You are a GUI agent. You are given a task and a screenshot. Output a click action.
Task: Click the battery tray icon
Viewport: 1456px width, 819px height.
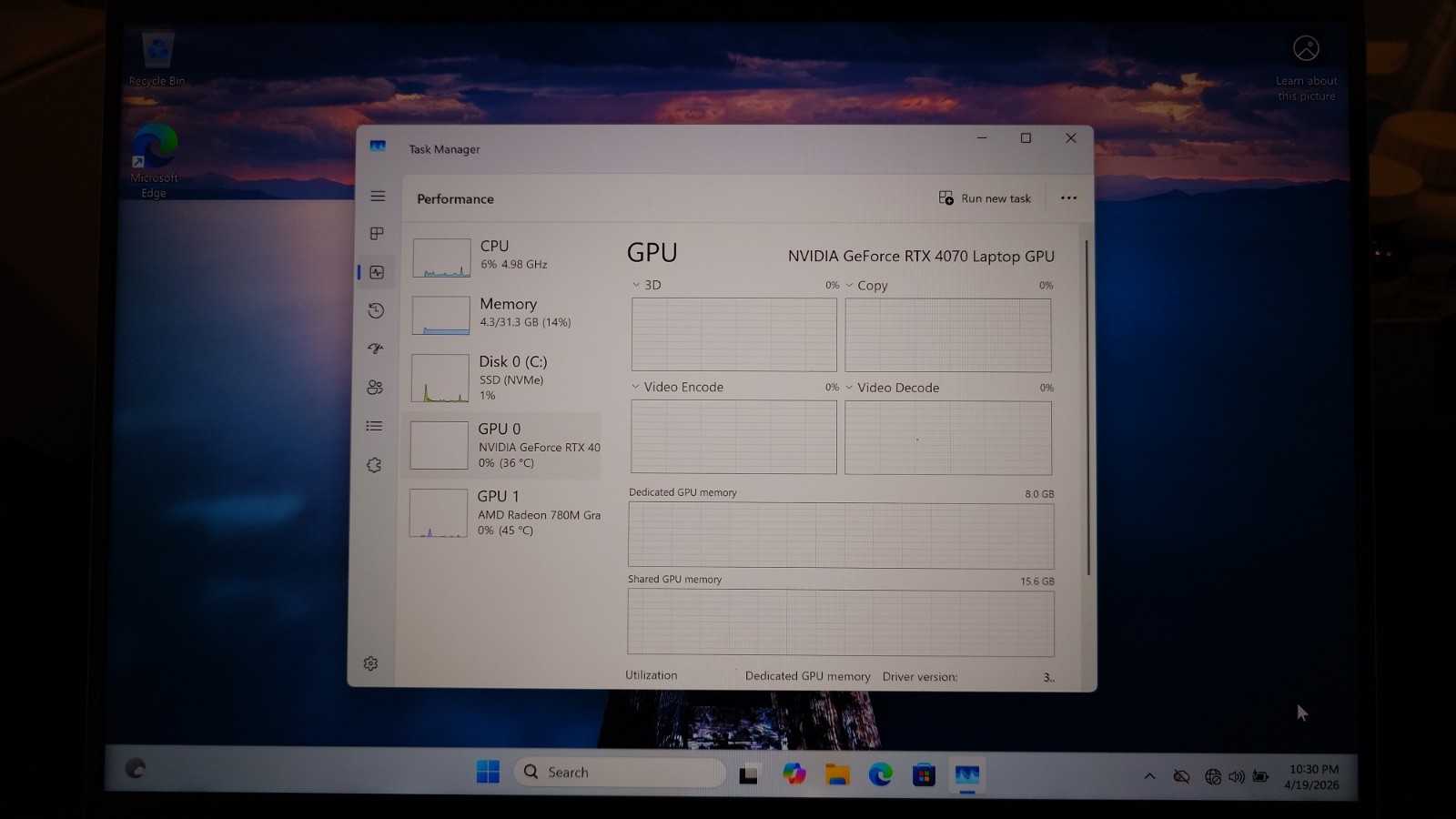click(x=1260, y=777)
